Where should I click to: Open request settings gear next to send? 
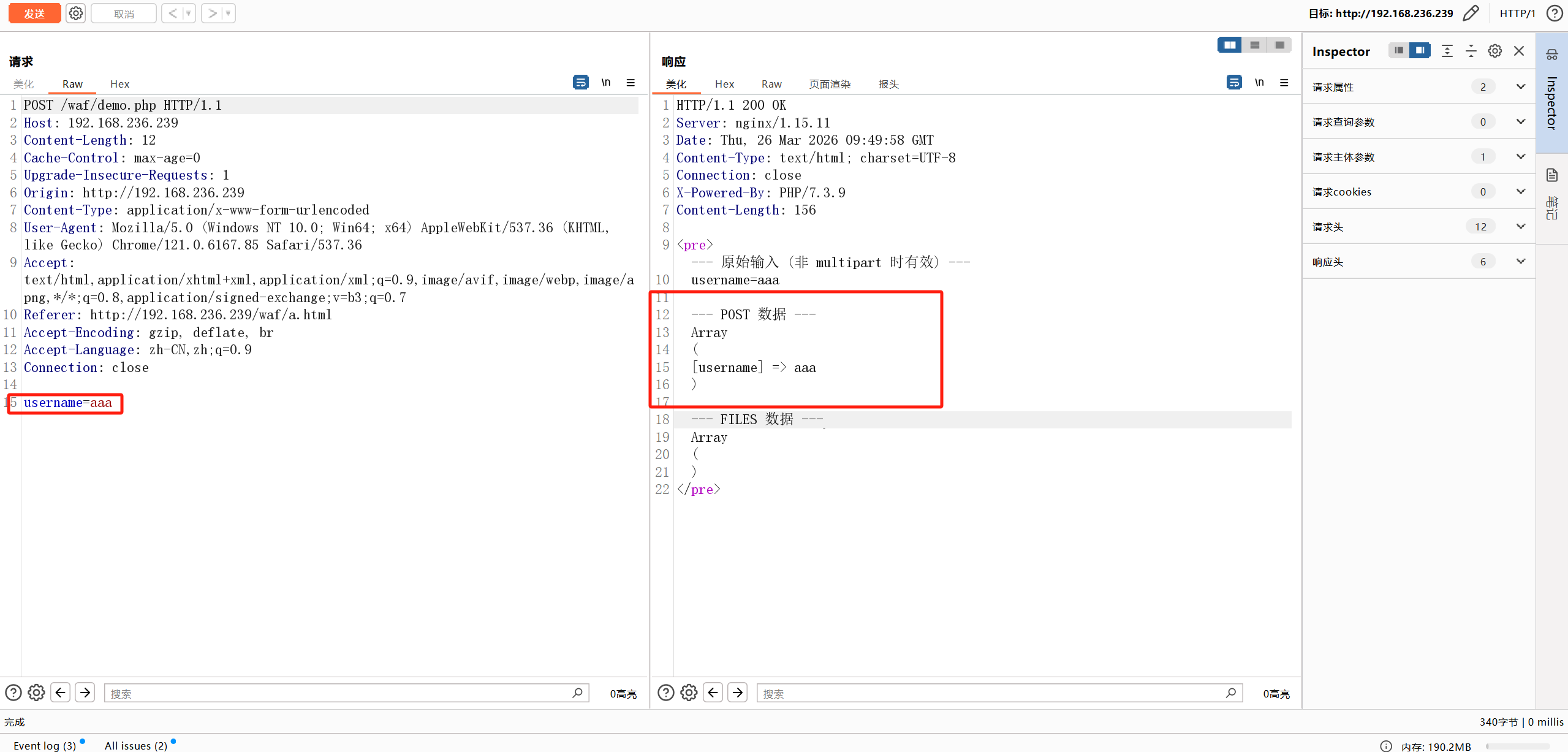click(x=76, y=13)
